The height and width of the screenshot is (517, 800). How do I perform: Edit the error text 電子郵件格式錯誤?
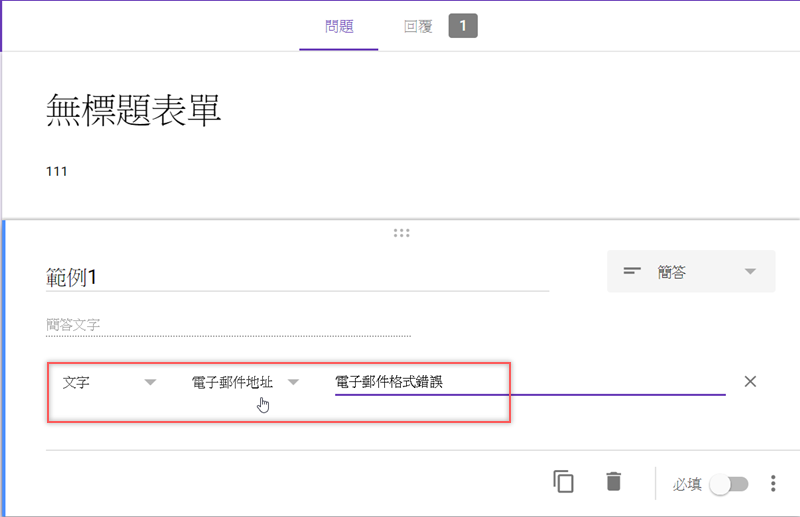tap(530, 382)
